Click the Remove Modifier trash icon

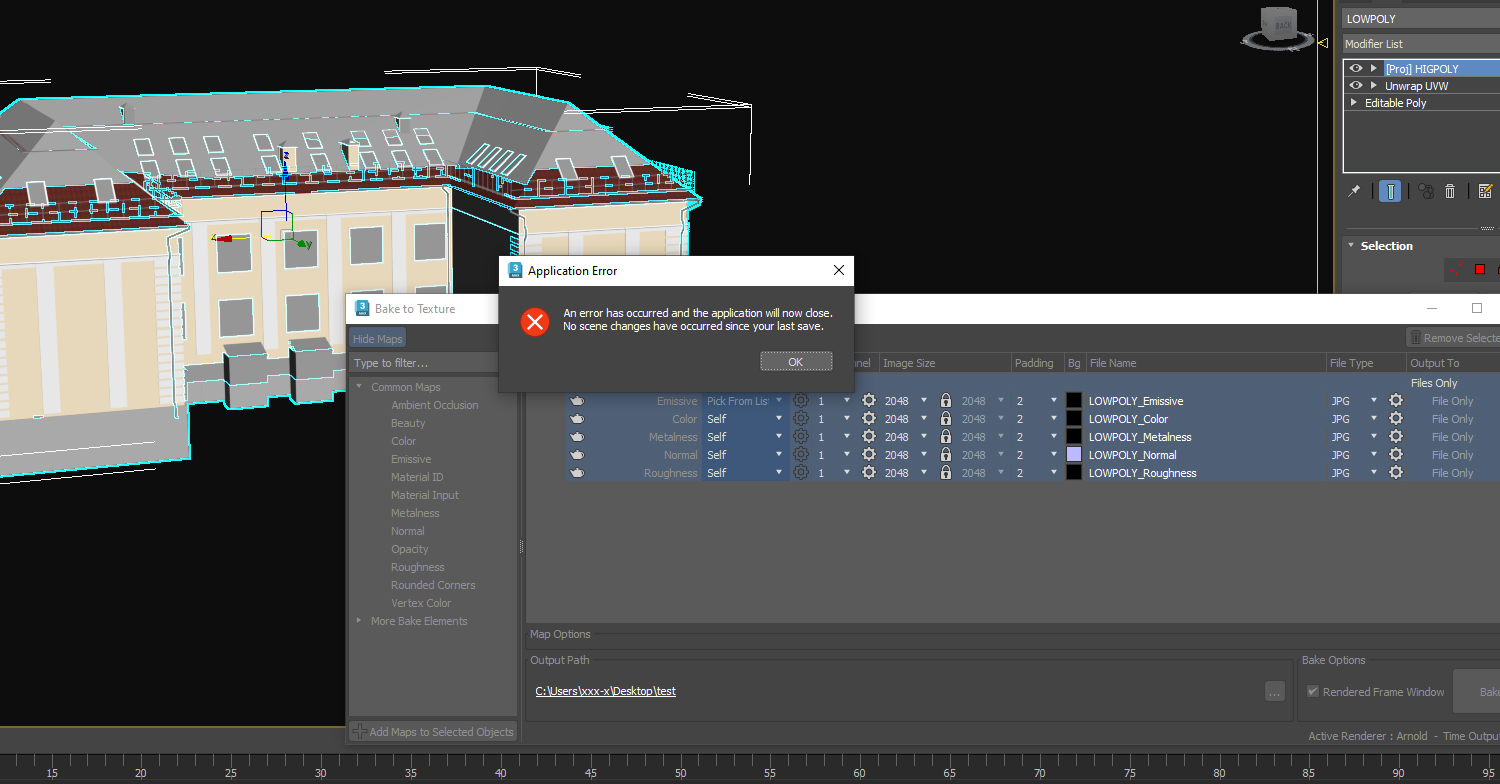pyautogui.click(x=1450, y=191)
